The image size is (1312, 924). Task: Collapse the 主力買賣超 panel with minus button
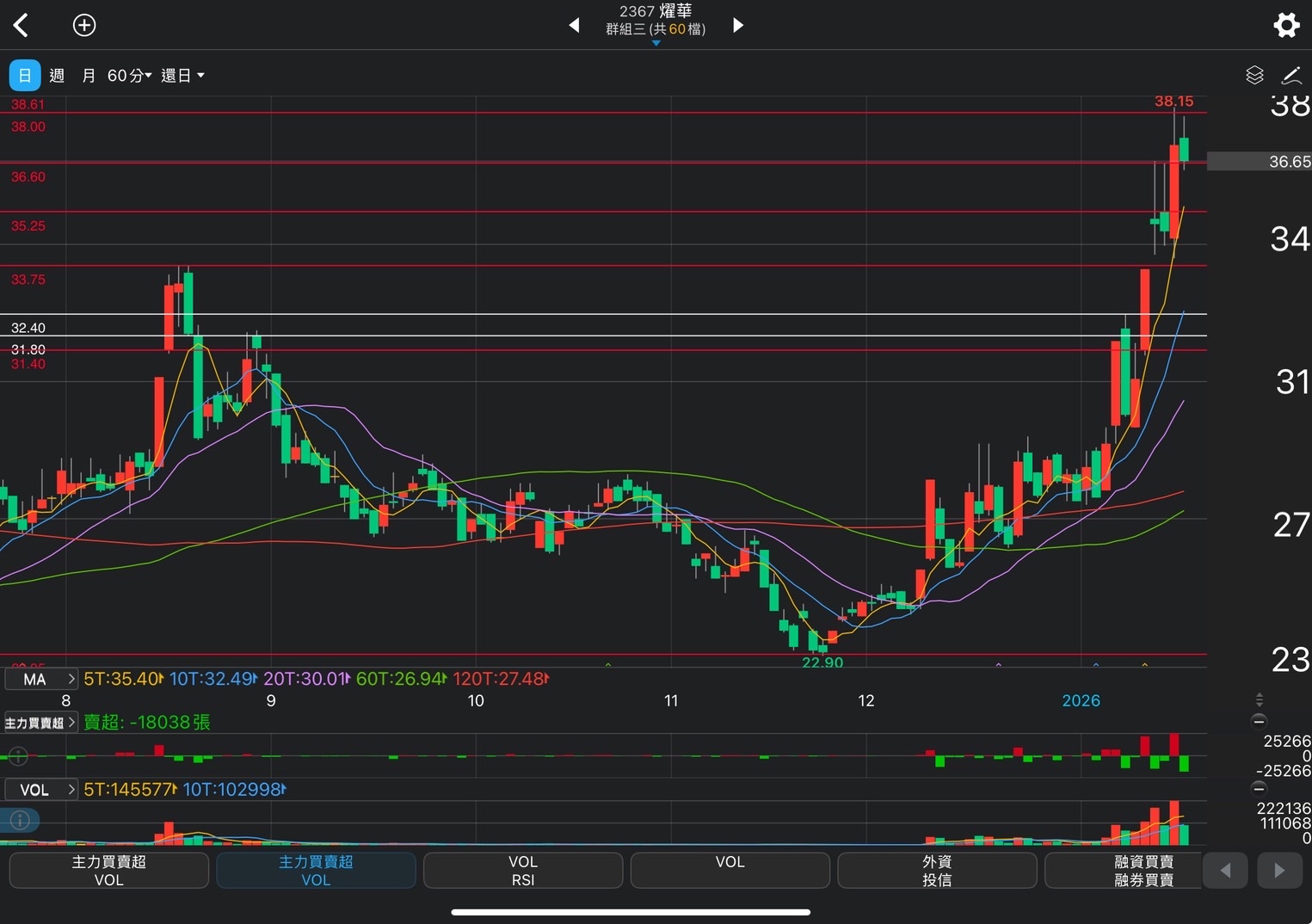[x=1259, y=721]
